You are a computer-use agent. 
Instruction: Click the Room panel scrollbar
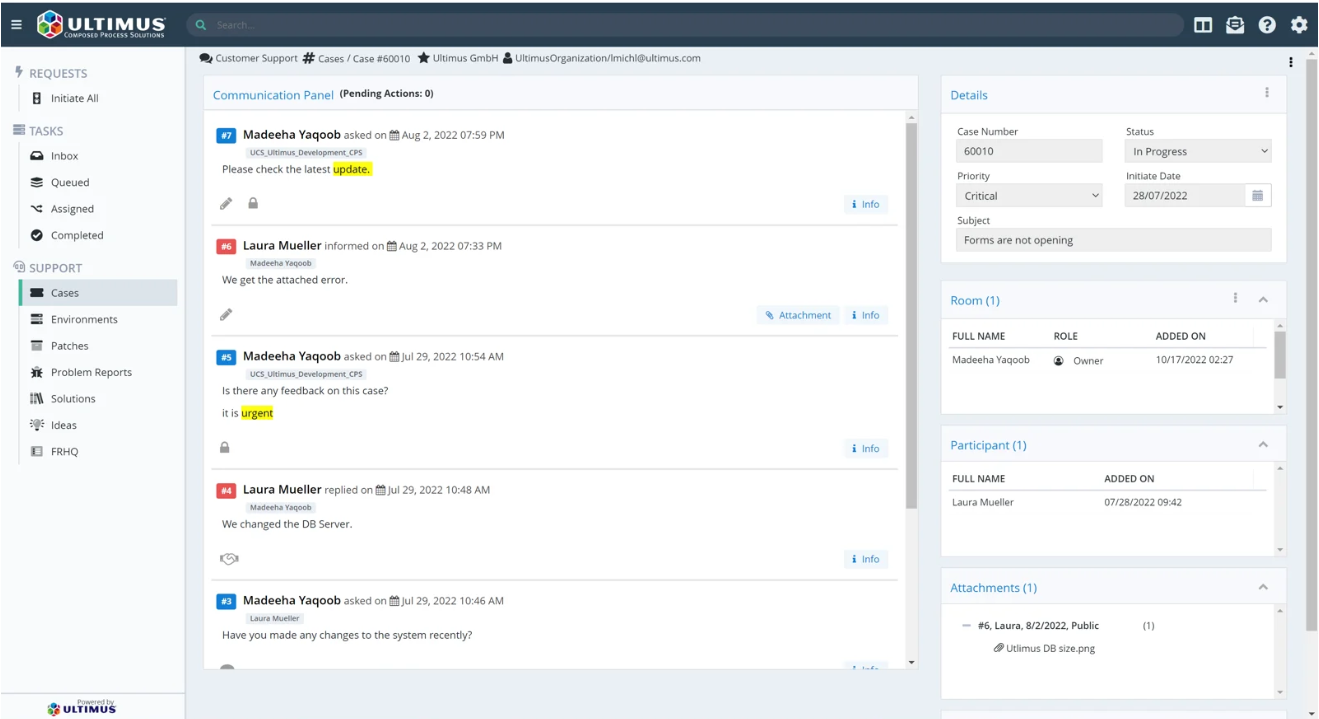pyautogui.click(x=1280, y=354)
